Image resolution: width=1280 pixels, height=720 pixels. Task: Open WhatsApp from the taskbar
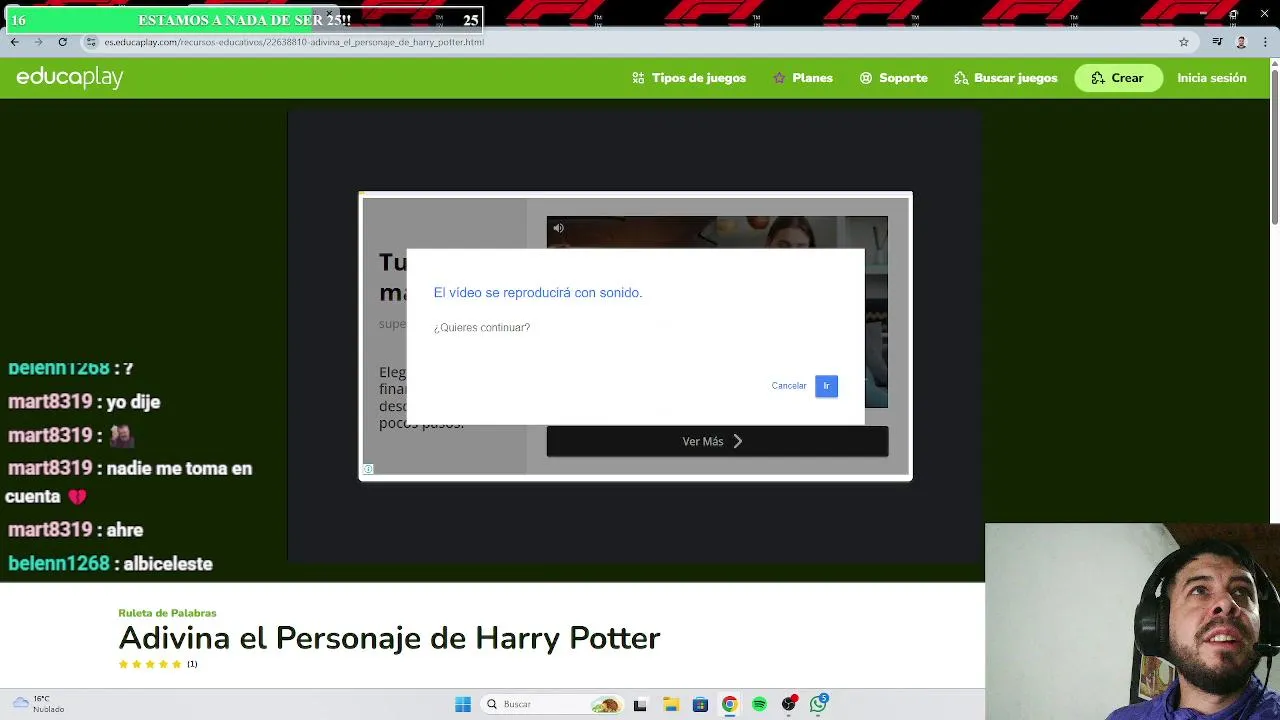819,704
